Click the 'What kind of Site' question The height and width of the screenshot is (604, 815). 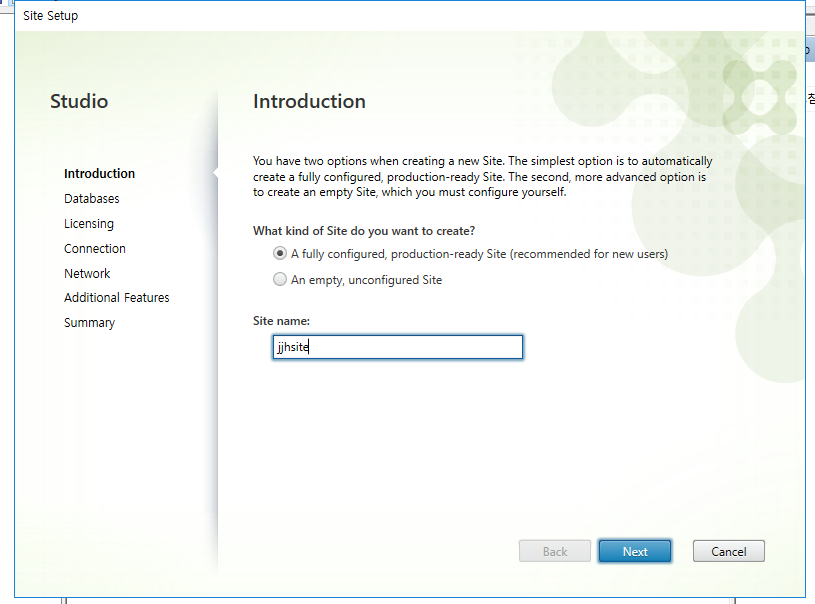pyautogui.click(x=364, y=231)
